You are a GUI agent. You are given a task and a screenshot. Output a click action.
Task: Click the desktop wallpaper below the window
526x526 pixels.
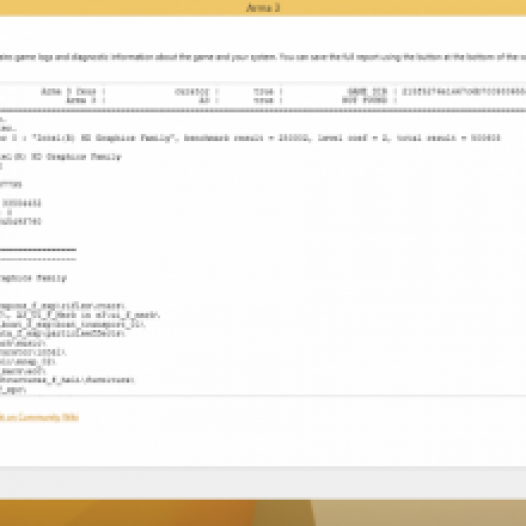pos(263,513)
